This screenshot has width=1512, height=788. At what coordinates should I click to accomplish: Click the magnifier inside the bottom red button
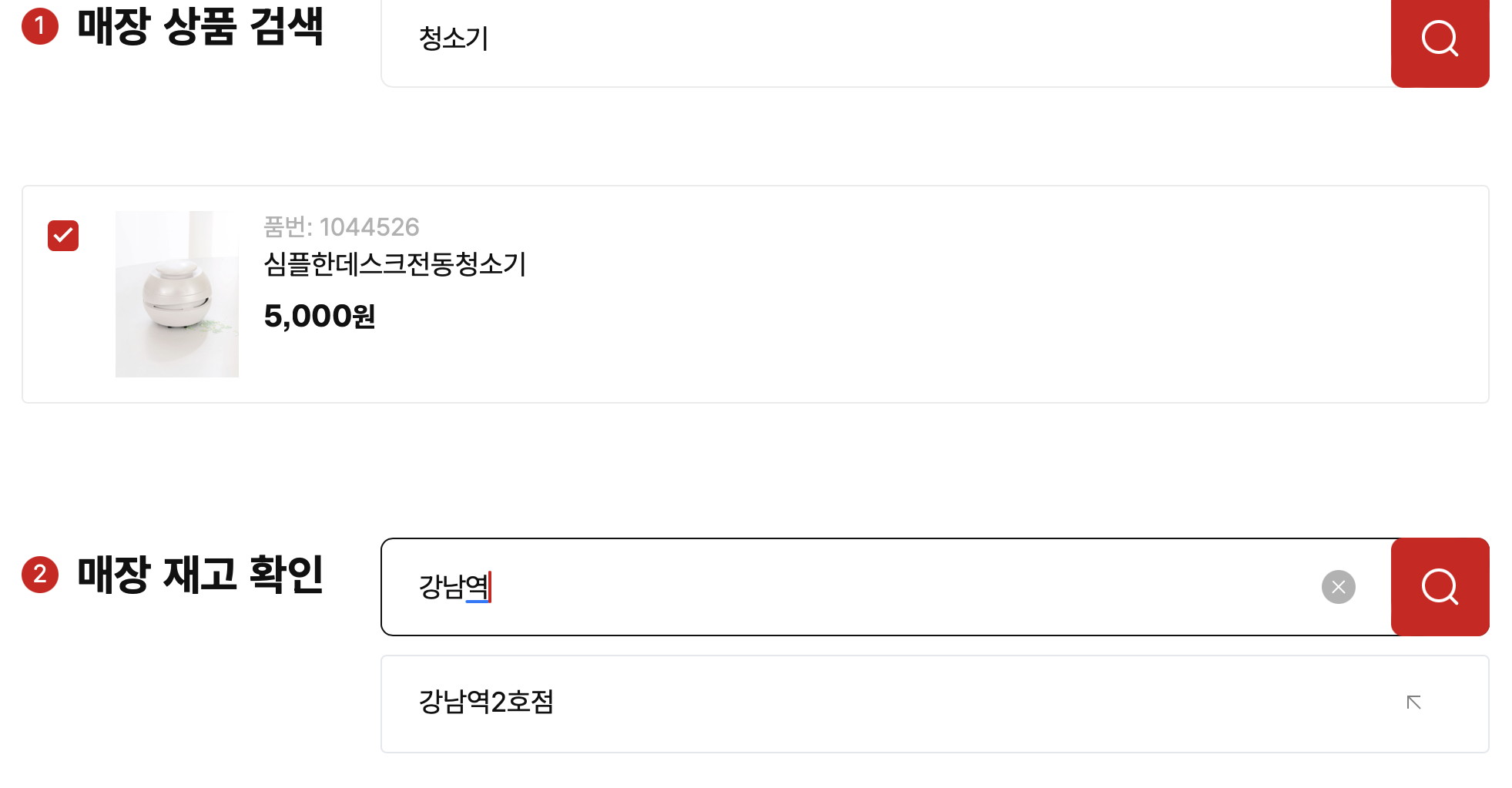point(1439,587)
